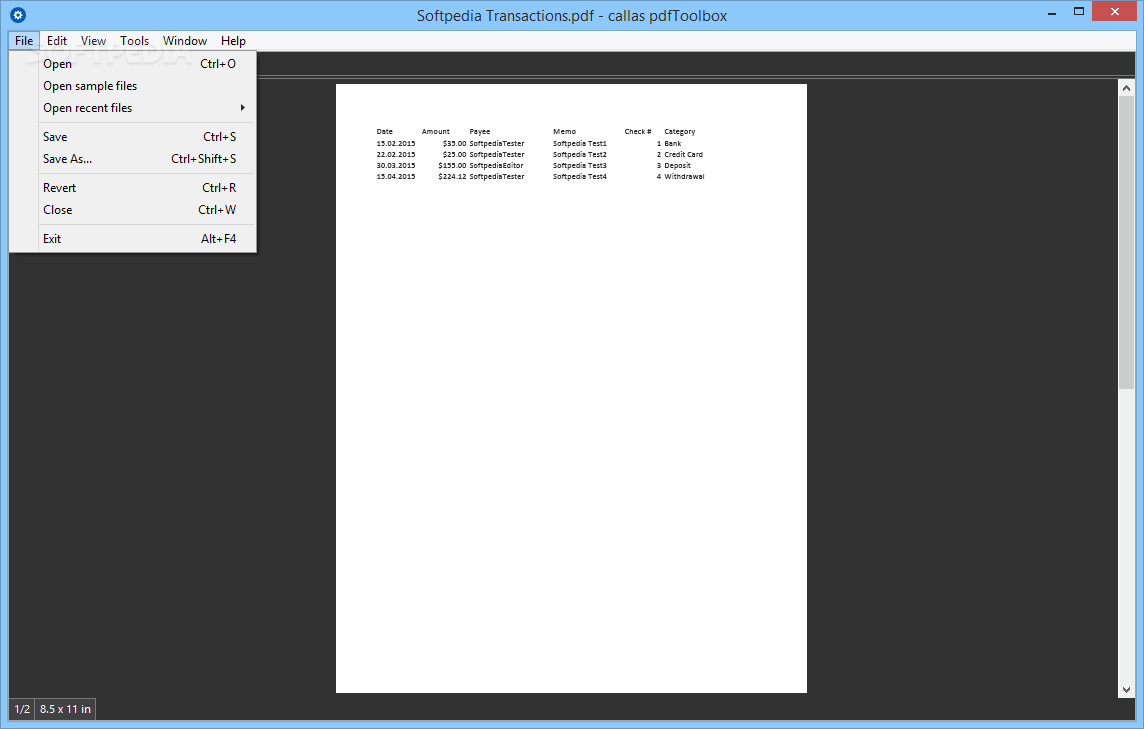Click the date 15.02.2015
Screen dimensions: 1144x729
tap(395, 144)
